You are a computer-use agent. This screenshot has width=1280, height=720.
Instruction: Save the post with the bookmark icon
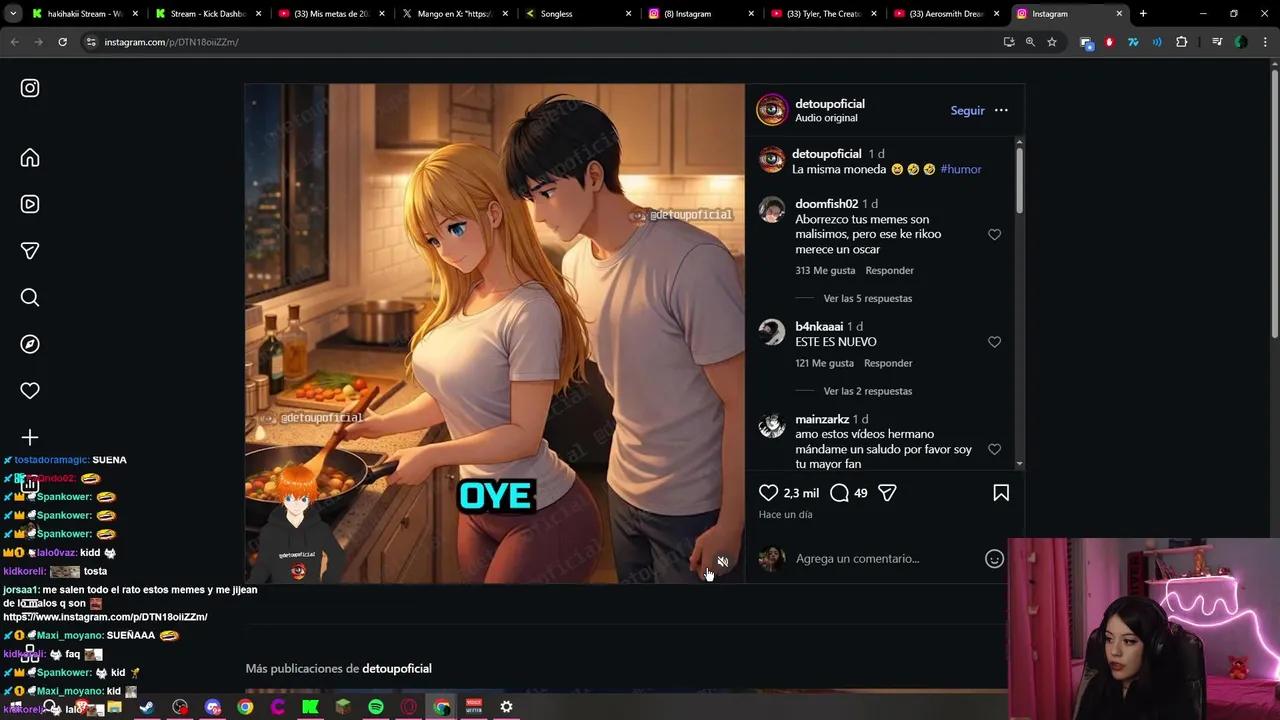[x=1001, y=492]
